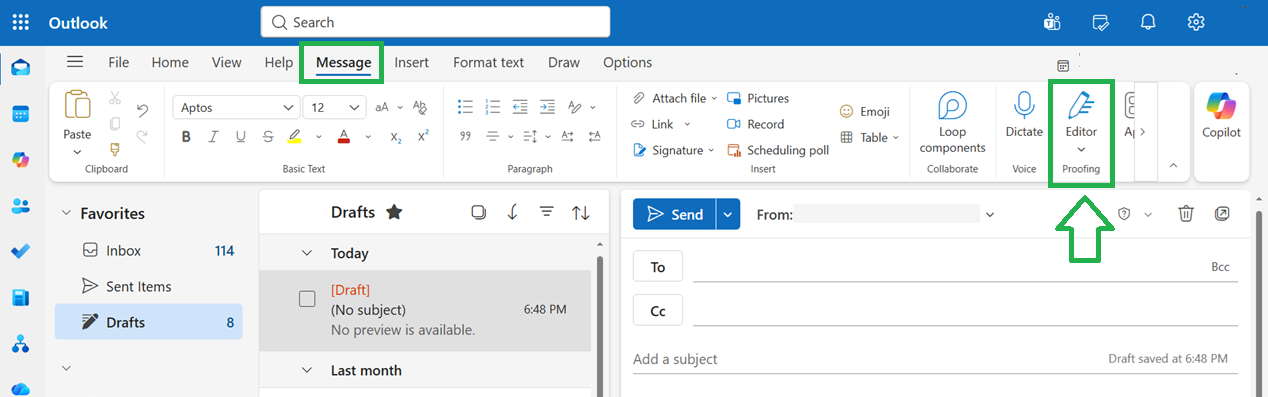Click the Send button
Viewport: 1268px width, 397px height.
(674, 214)
